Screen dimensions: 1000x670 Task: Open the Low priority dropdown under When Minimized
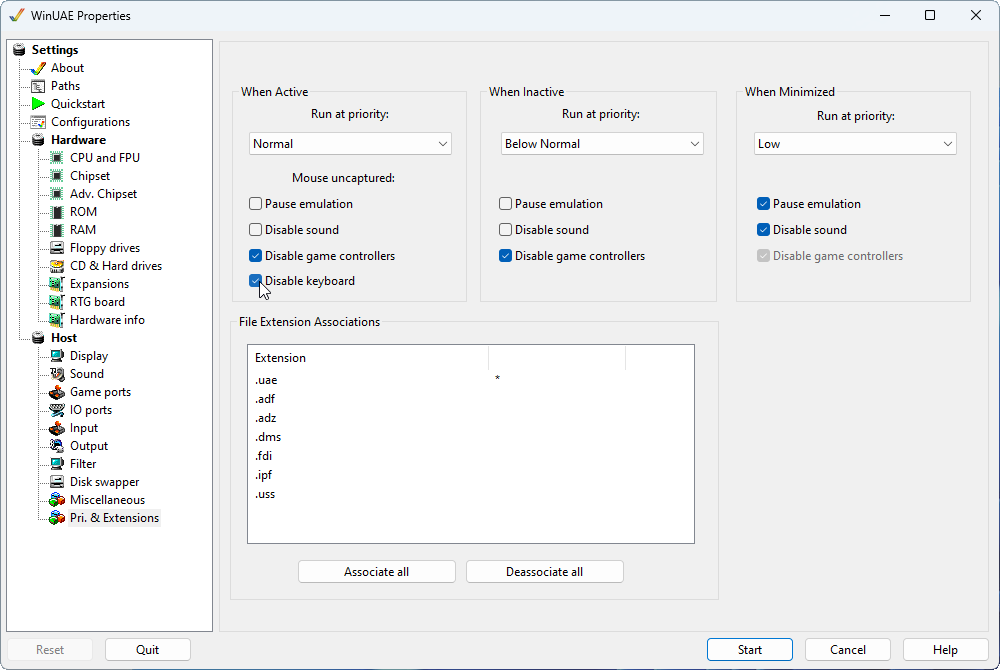[x=854, y=143]
